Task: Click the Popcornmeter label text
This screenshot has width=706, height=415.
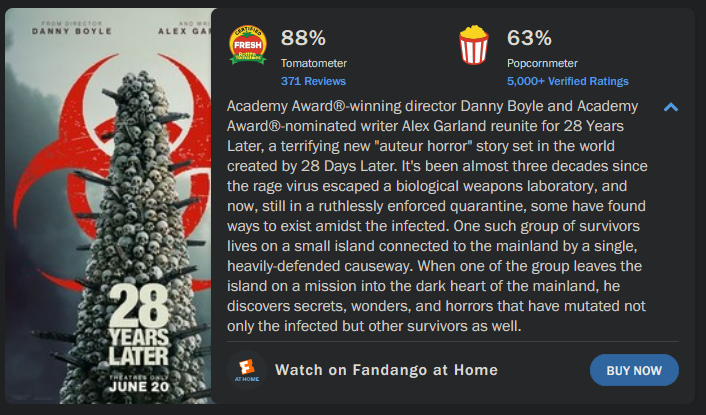Action: pyautogui.click(x=542, y=63)
